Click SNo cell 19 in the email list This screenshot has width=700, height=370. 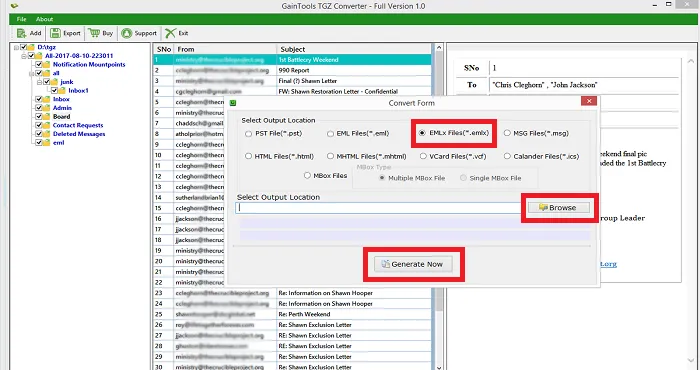click(x=163, y=251)
